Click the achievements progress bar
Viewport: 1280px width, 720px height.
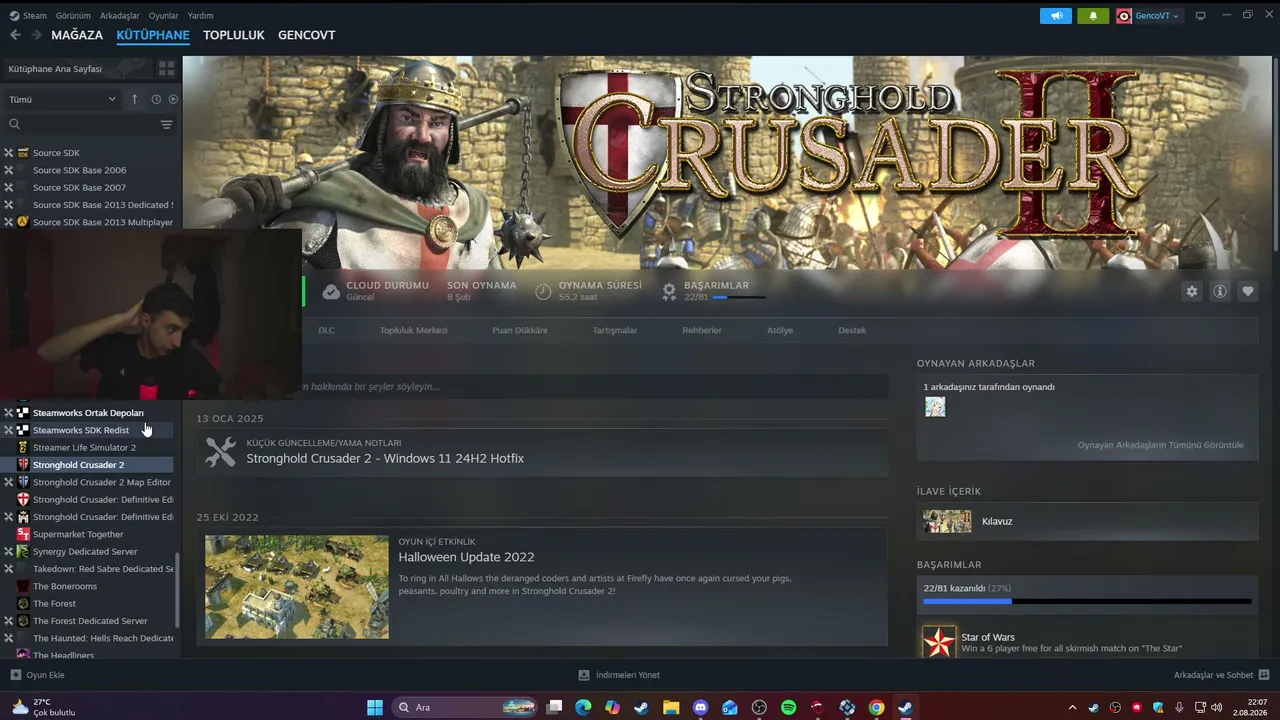1088,602
